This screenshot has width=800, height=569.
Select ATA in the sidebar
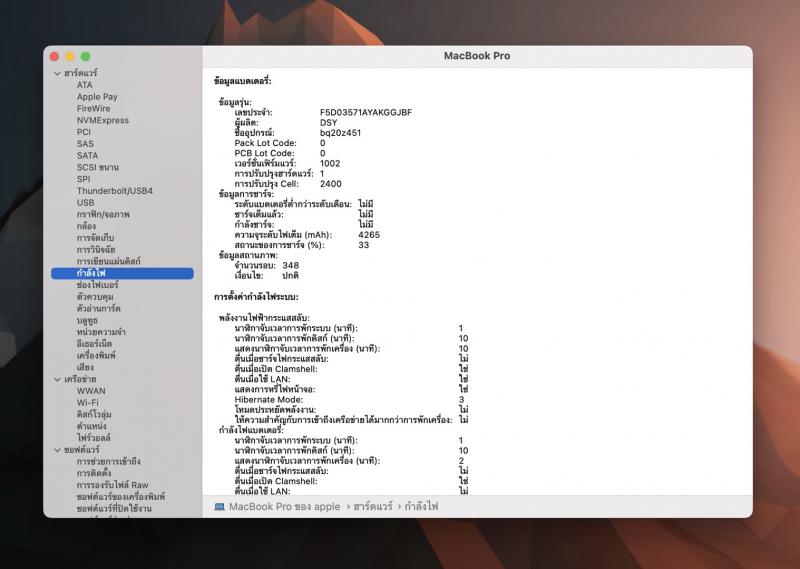click(x=85, y=85)
